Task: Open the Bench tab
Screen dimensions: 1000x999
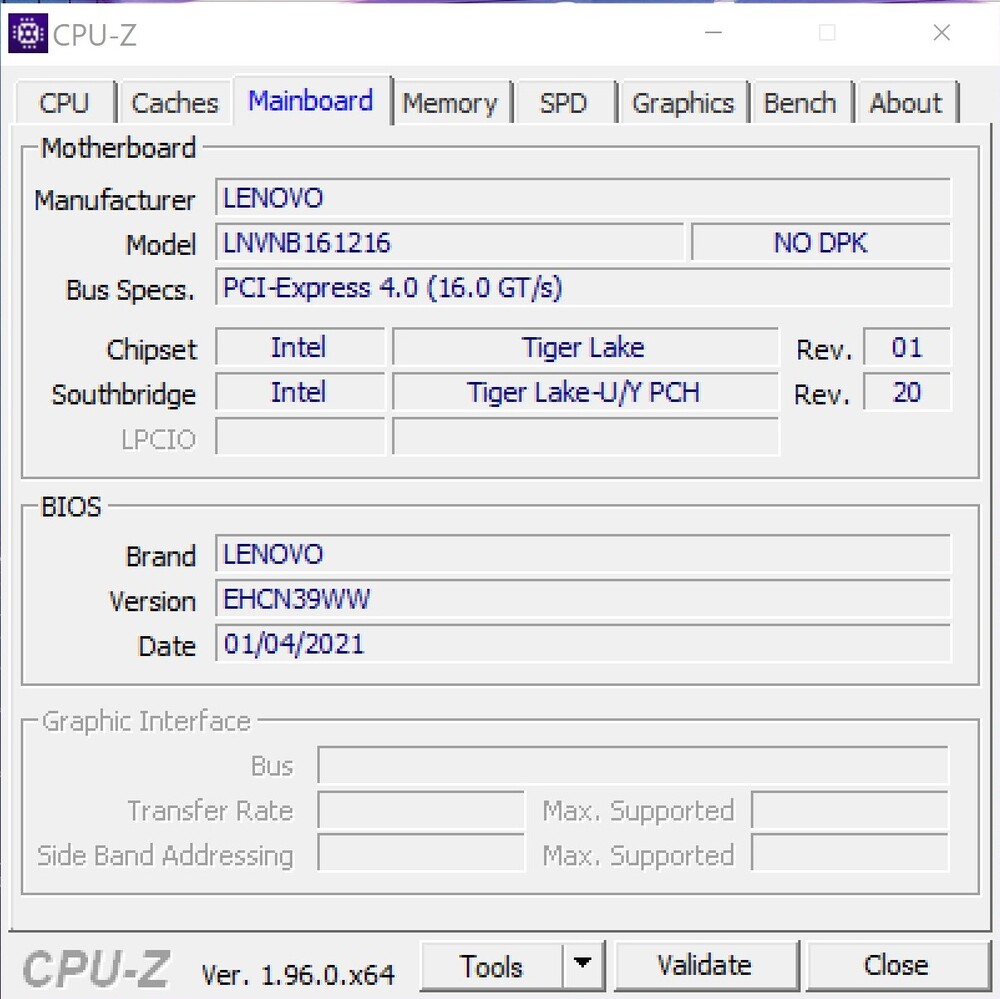Action: tap(800, 103)
